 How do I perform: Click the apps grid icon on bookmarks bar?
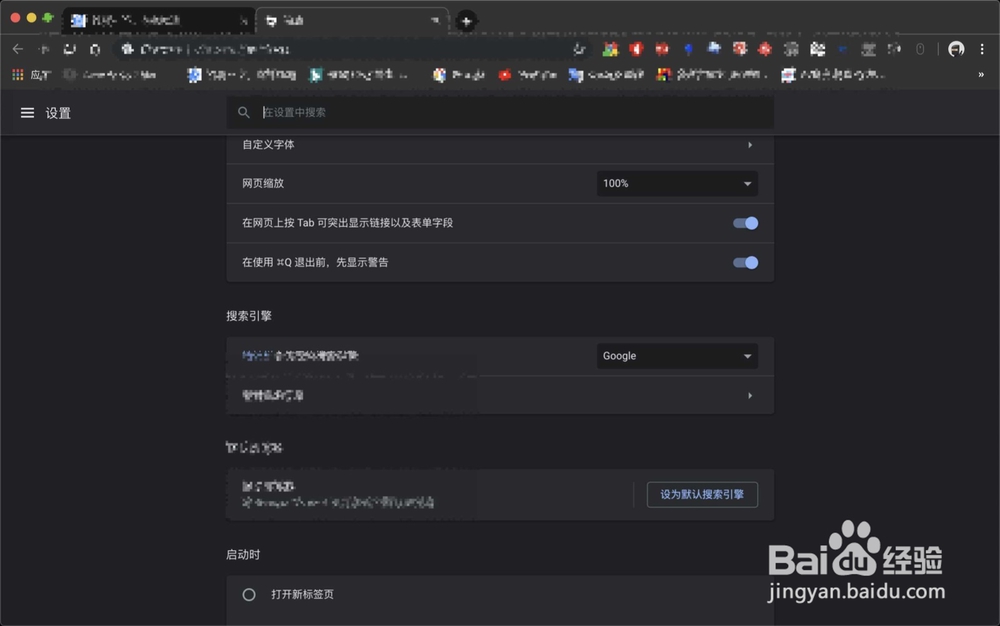17,74
